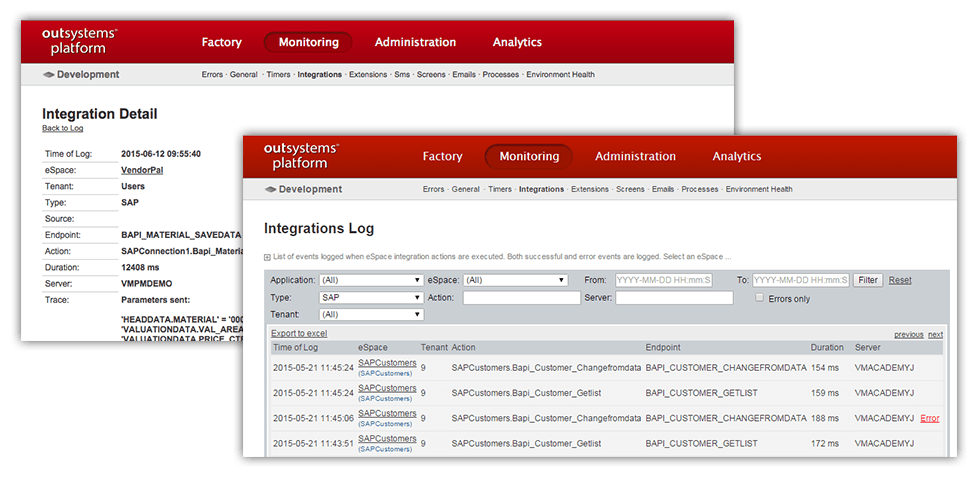
Task: Go to Integrations submenu in front window
Action: (x=541, y=189)
